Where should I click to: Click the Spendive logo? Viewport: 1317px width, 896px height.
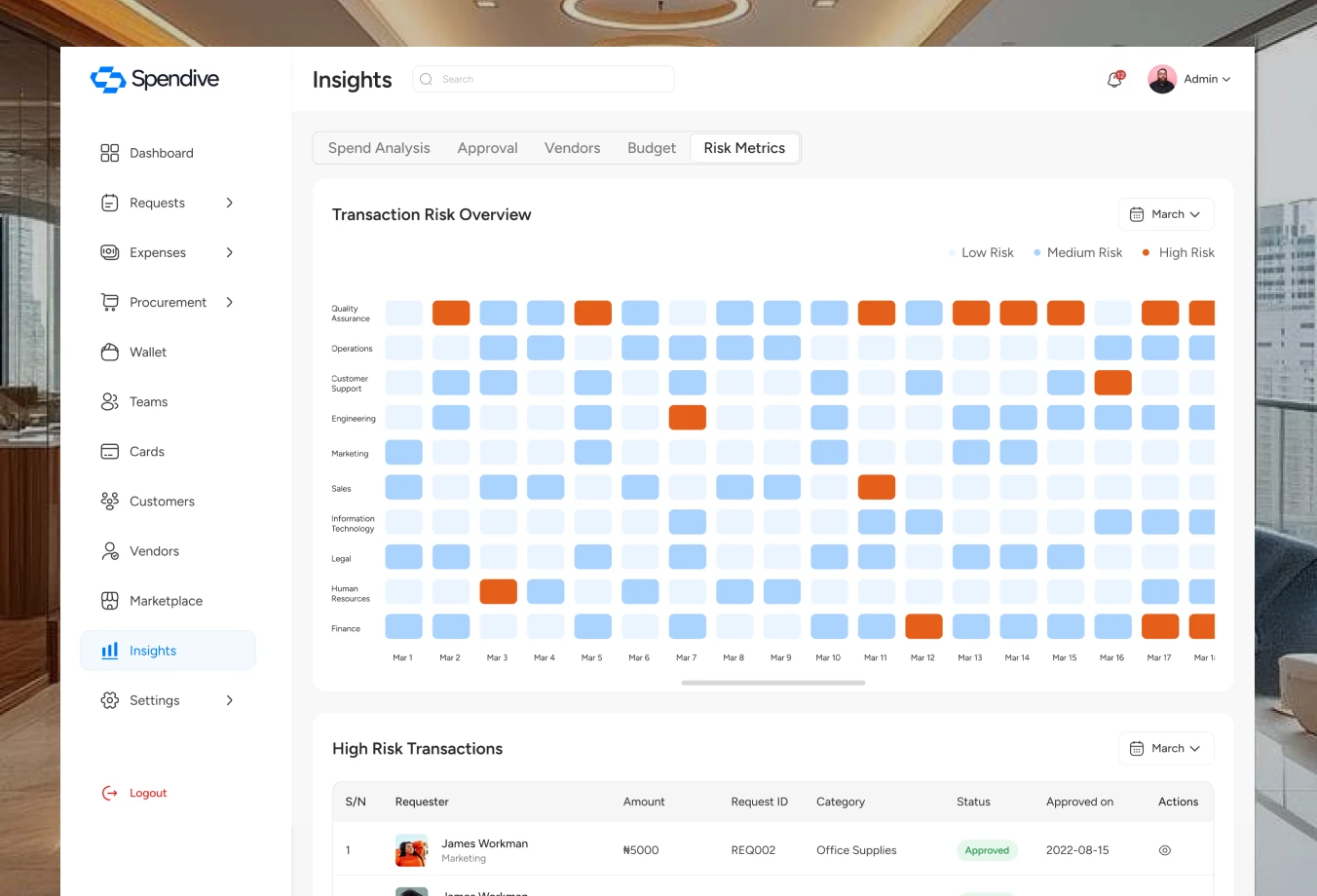click(x=155, y=79)
